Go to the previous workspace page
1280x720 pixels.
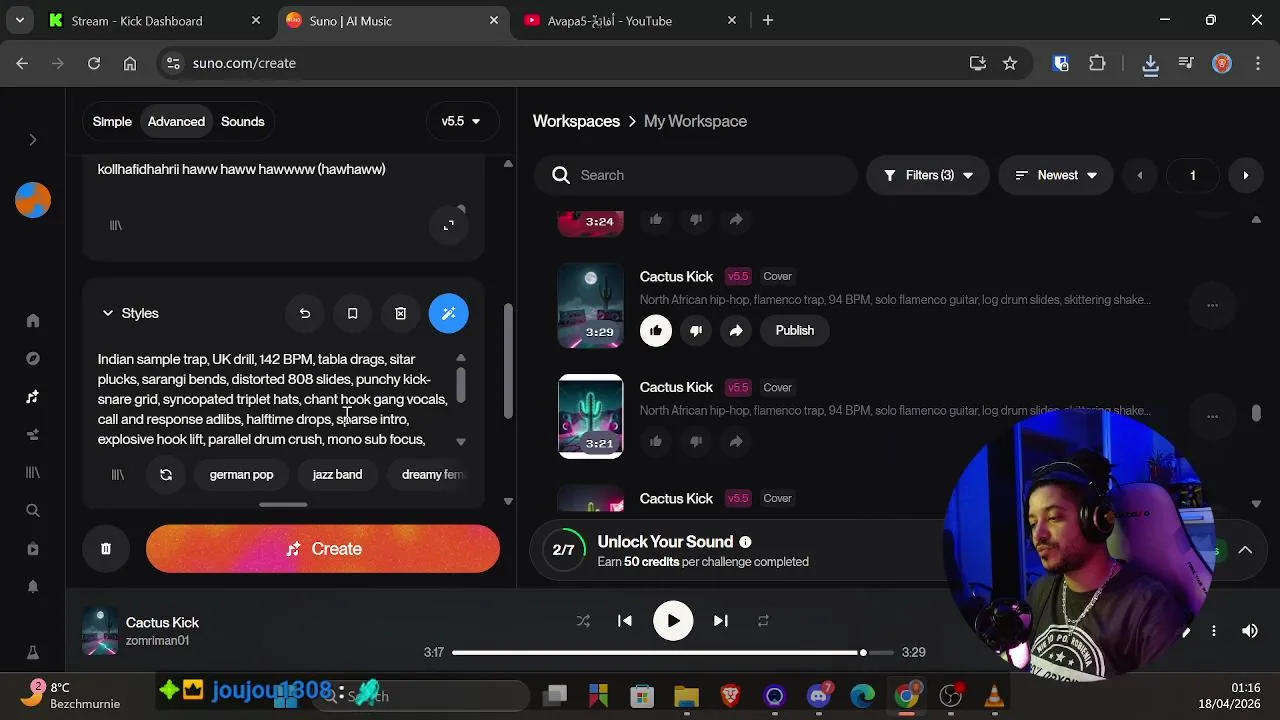1139,175
